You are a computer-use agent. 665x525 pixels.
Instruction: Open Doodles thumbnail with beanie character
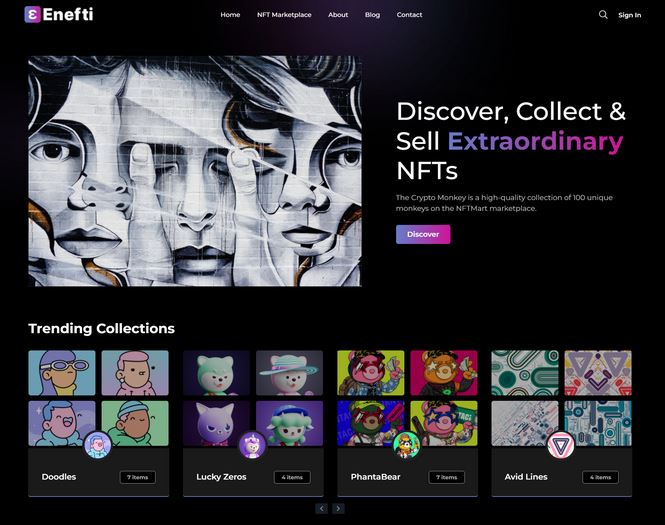pyautogui.click(x=135, y=423)
